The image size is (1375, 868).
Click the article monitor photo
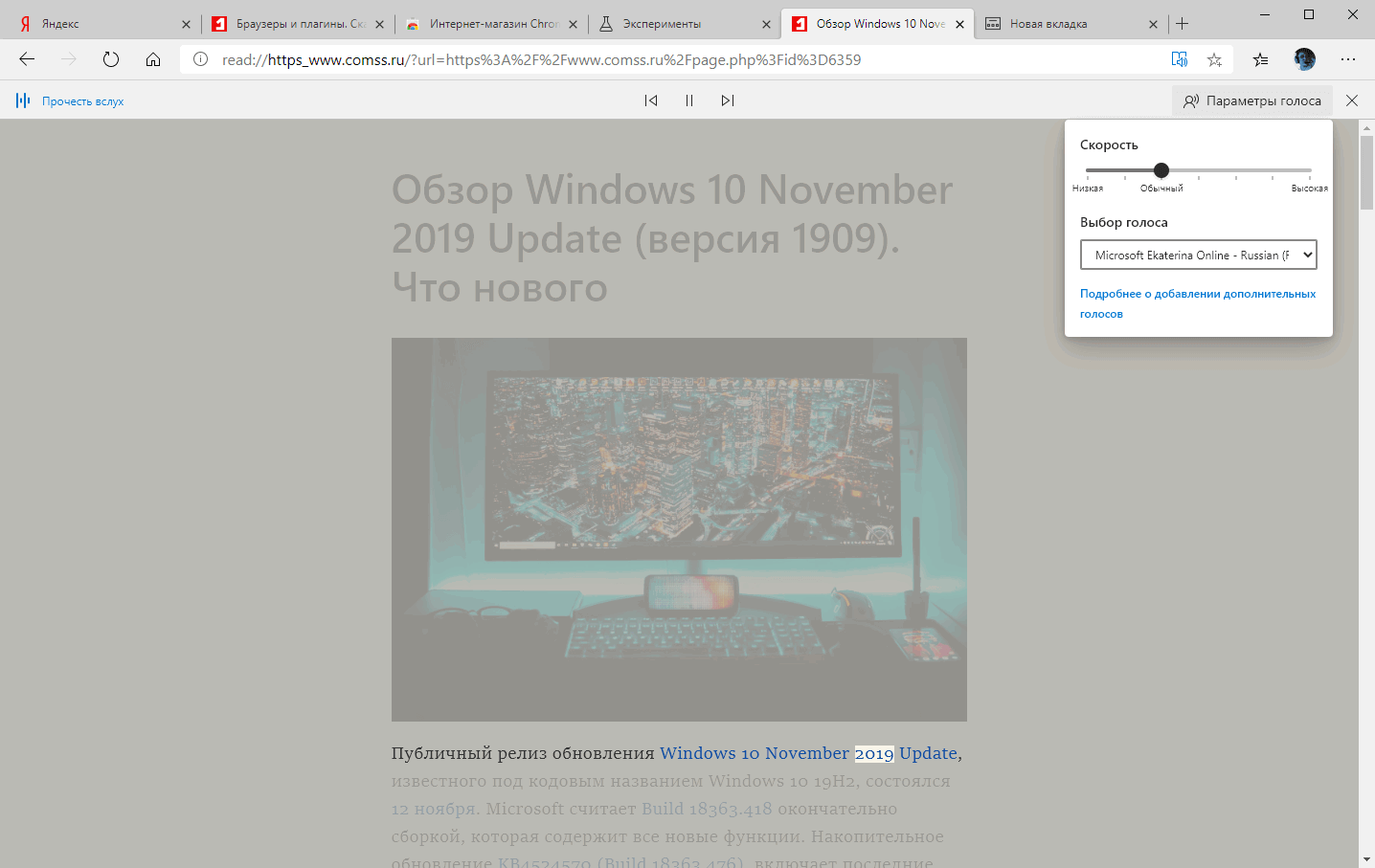679,529
